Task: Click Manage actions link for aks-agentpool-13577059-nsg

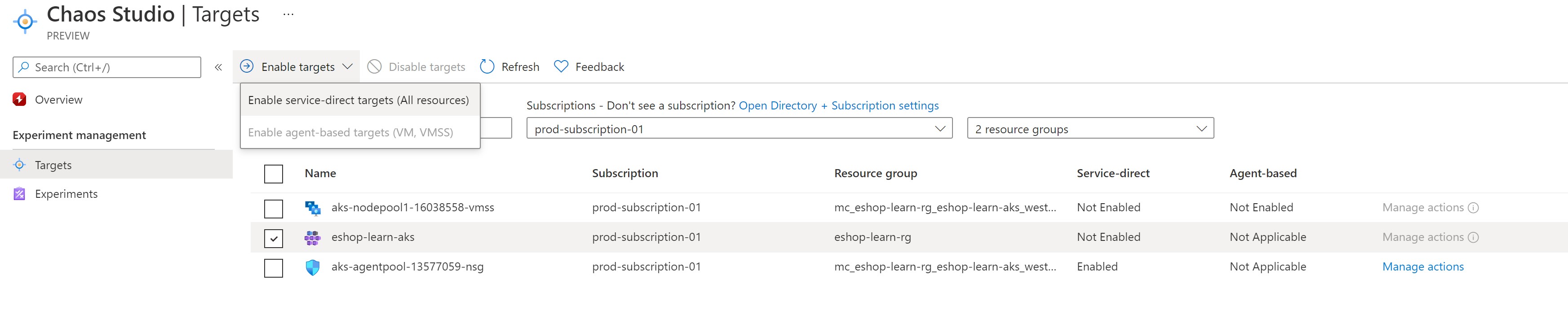Action: [1422, 266]
